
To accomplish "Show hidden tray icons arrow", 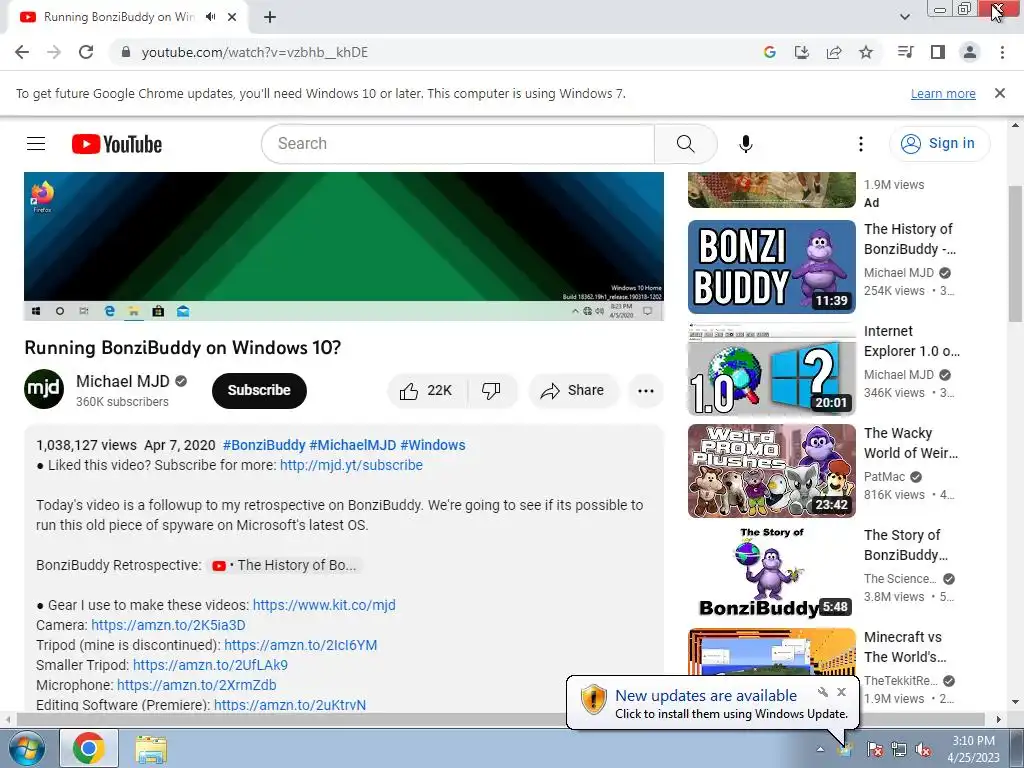I will [x=820, y=749].
